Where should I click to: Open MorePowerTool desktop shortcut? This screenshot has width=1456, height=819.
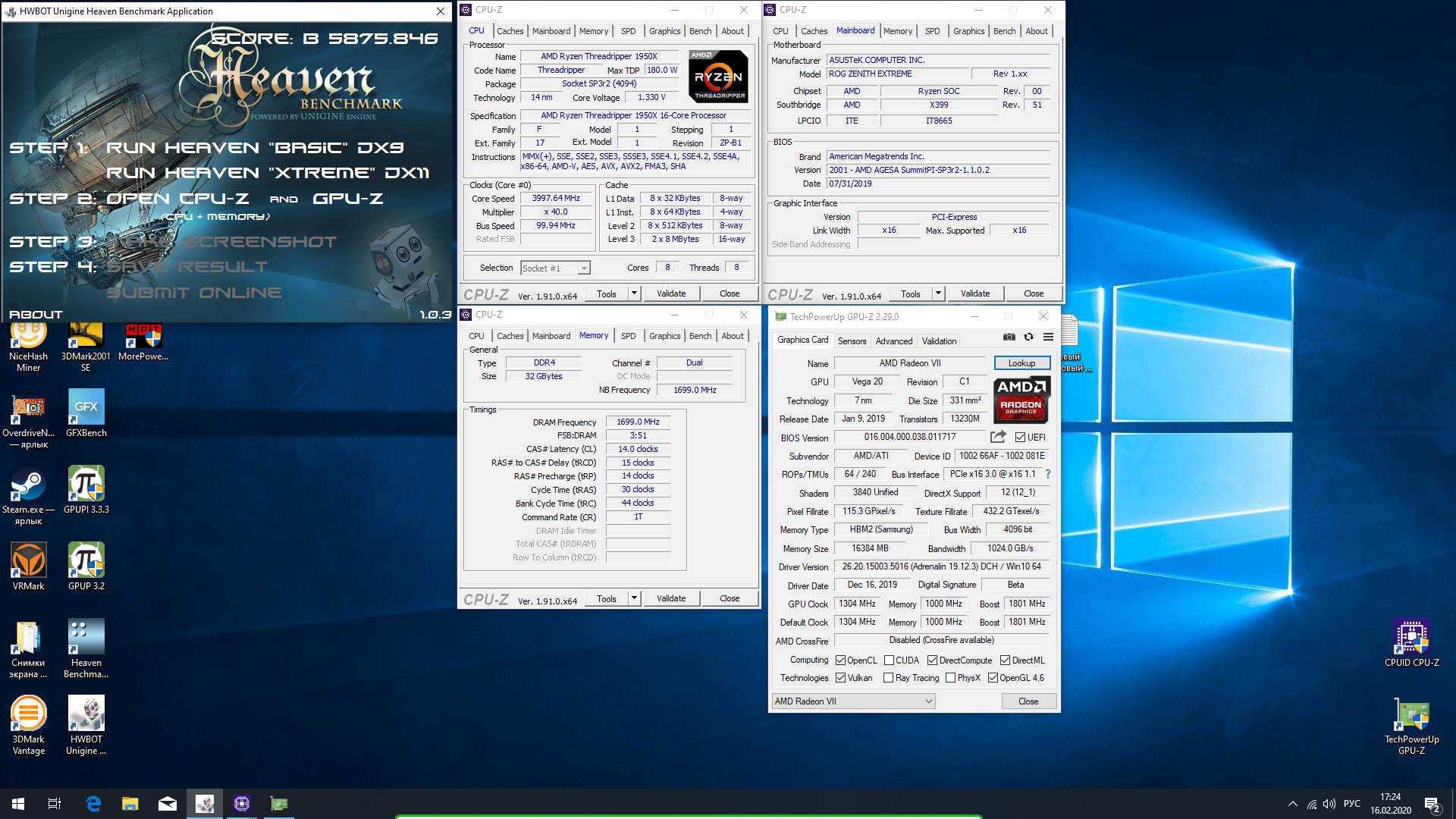[x=143, y=343]
